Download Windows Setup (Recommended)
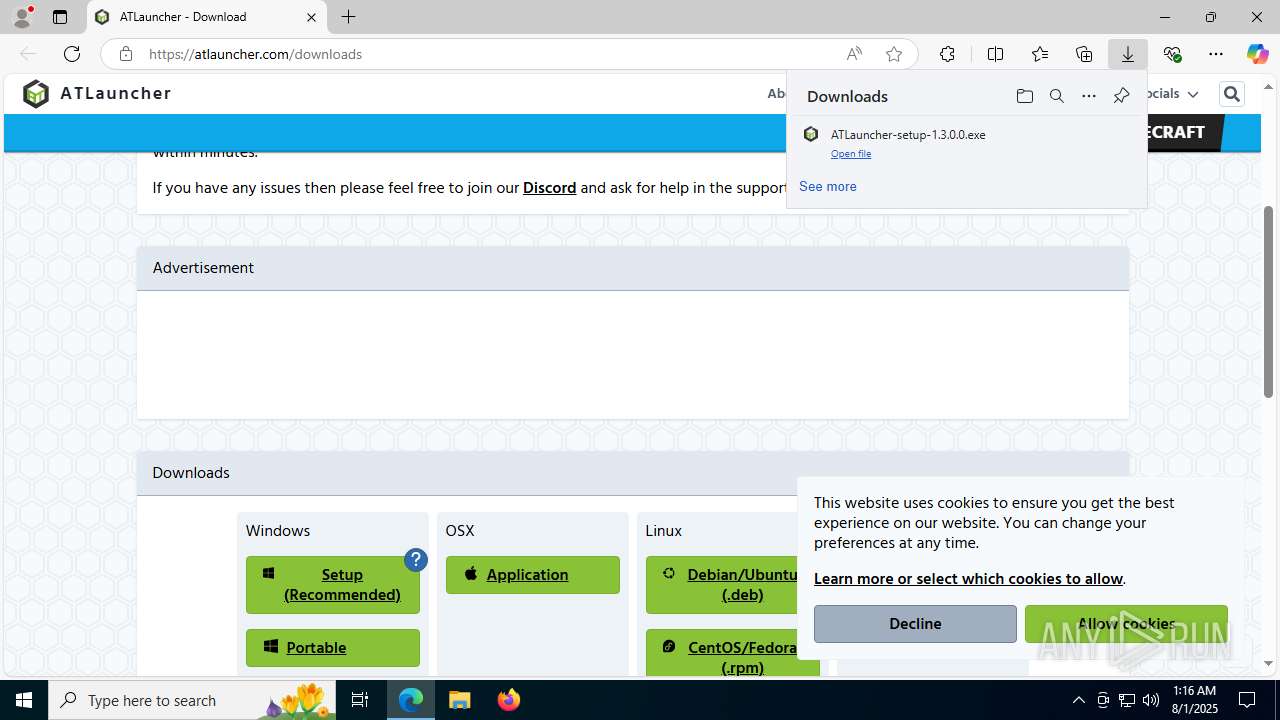This screenshot has height=720, width=1280. click(x=333, y=585)
